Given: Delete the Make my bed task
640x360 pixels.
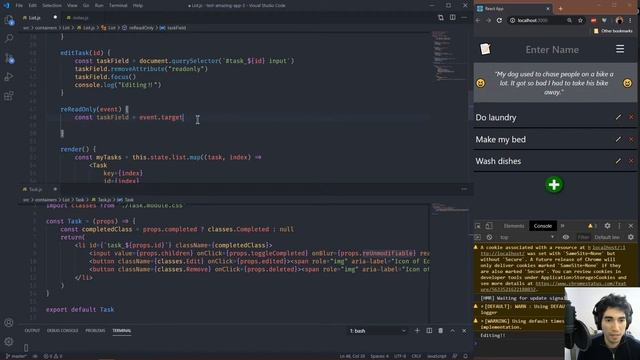Looking at the screenshot, I should click(x=631, y=139).
